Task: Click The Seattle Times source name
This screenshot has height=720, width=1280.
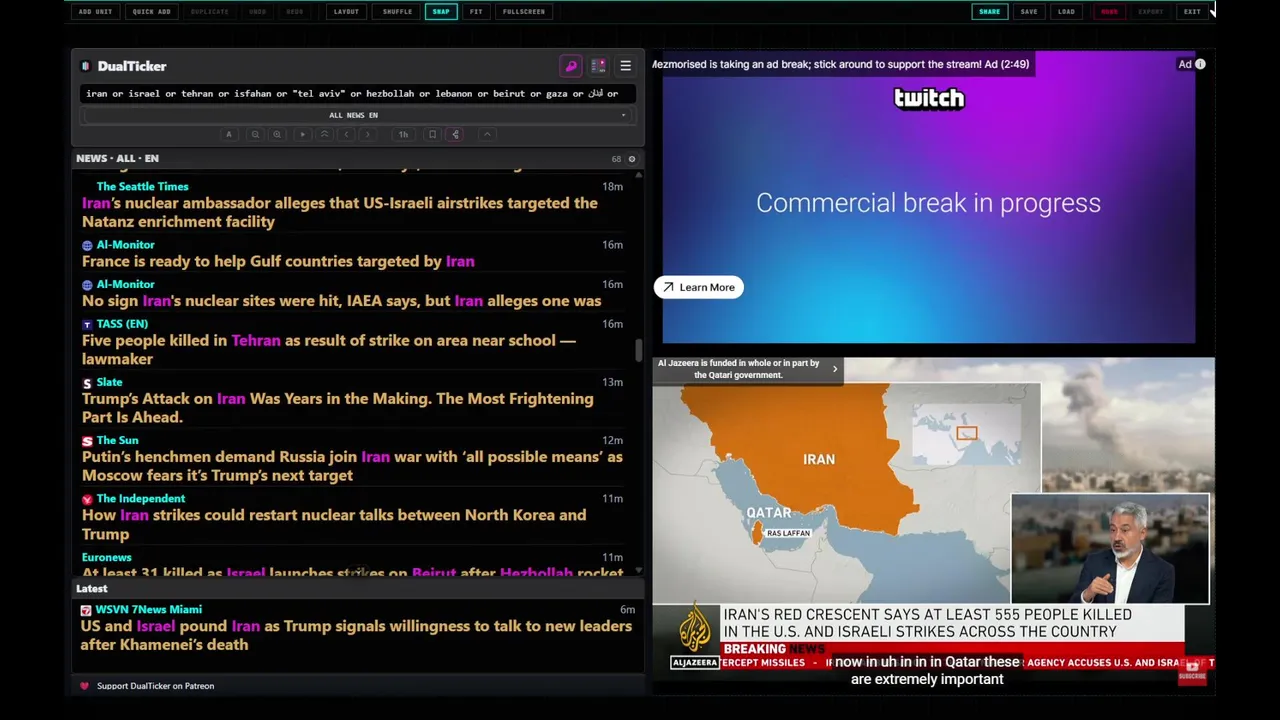Action: 142,186
